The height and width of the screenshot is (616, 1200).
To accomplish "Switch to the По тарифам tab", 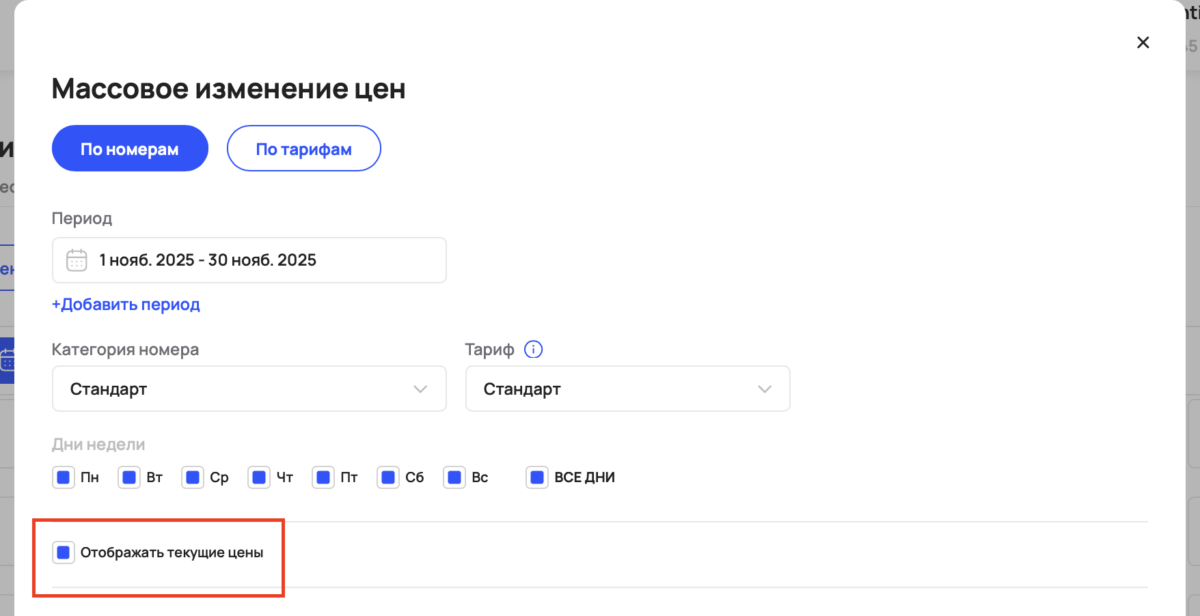I will 304,149.
